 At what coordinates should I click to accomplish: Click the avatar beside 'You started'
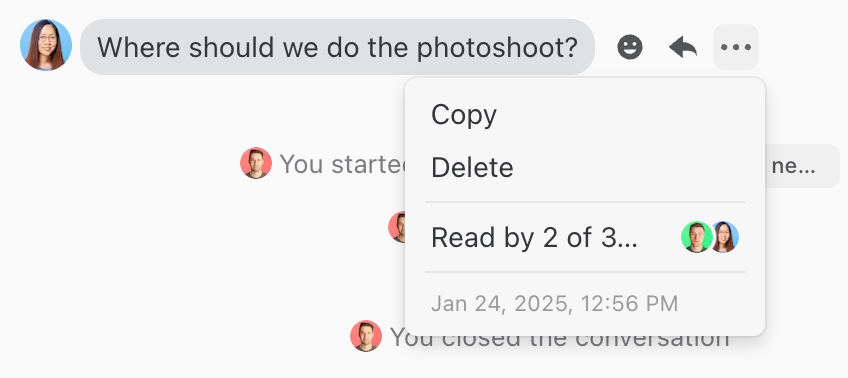pos(256,163)
